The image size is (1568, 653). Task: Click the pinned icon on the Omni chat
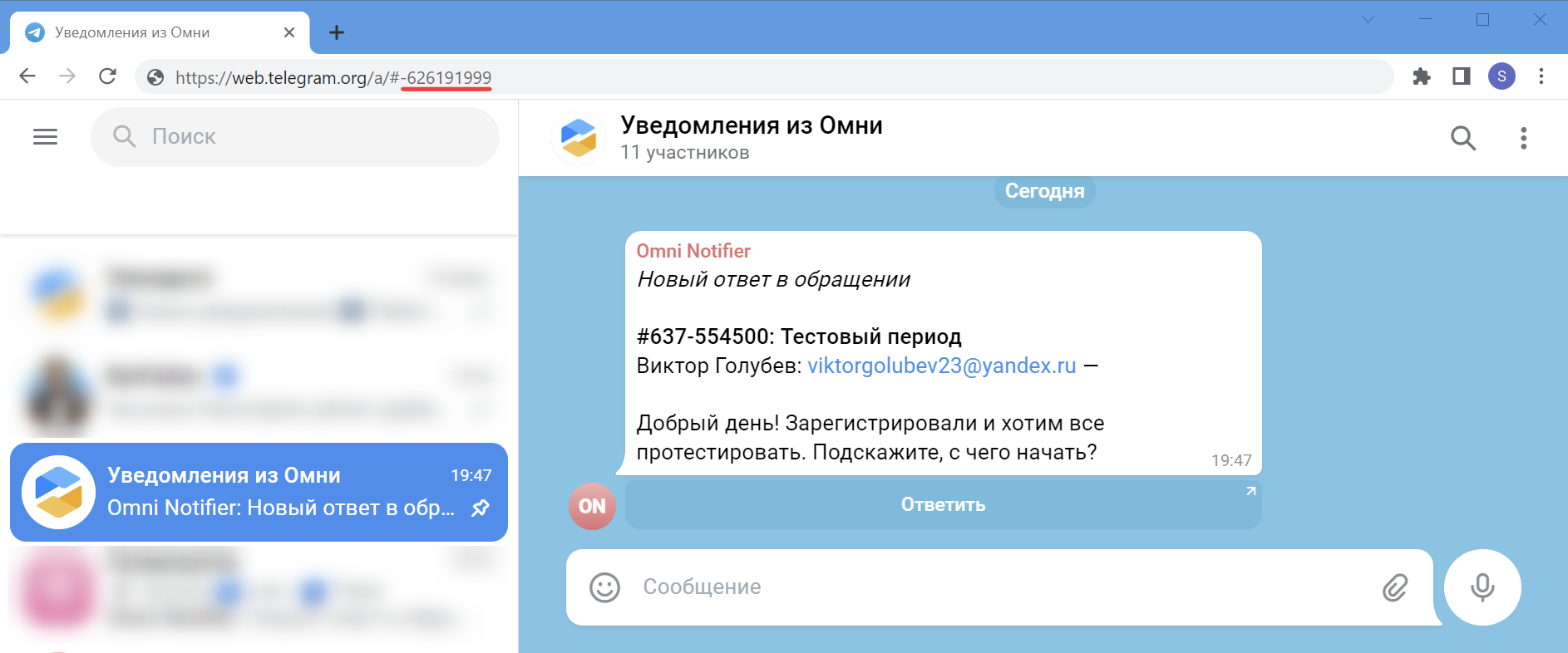(481, 508)
